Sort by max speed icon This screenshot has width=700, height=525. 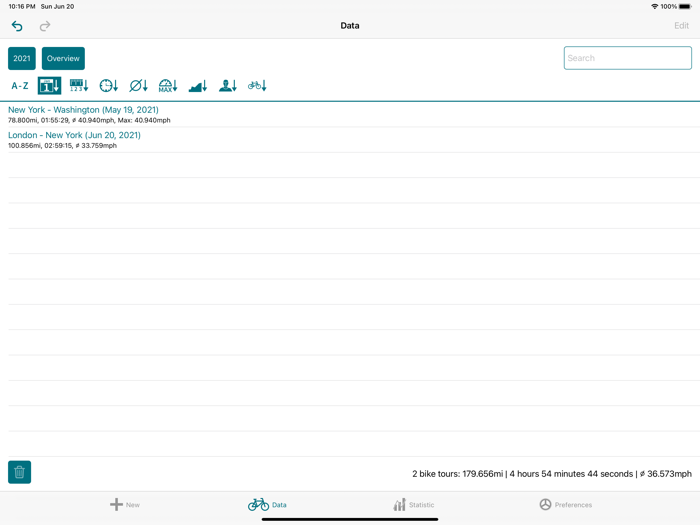point(168,86)
